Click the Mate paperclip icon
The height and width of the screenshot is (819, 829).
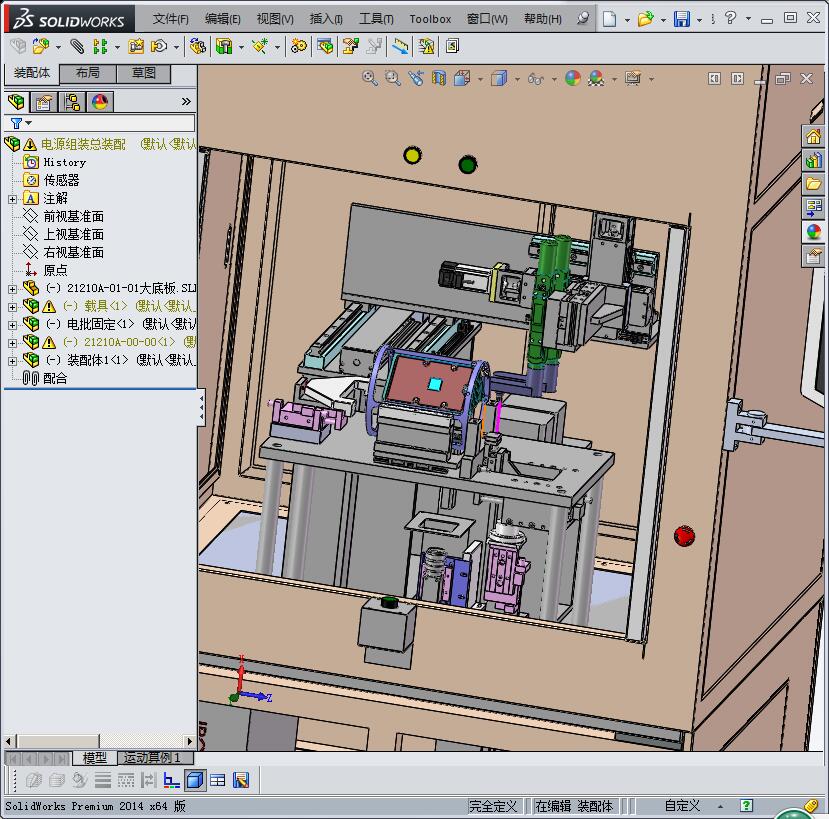(x=77, y=47)
